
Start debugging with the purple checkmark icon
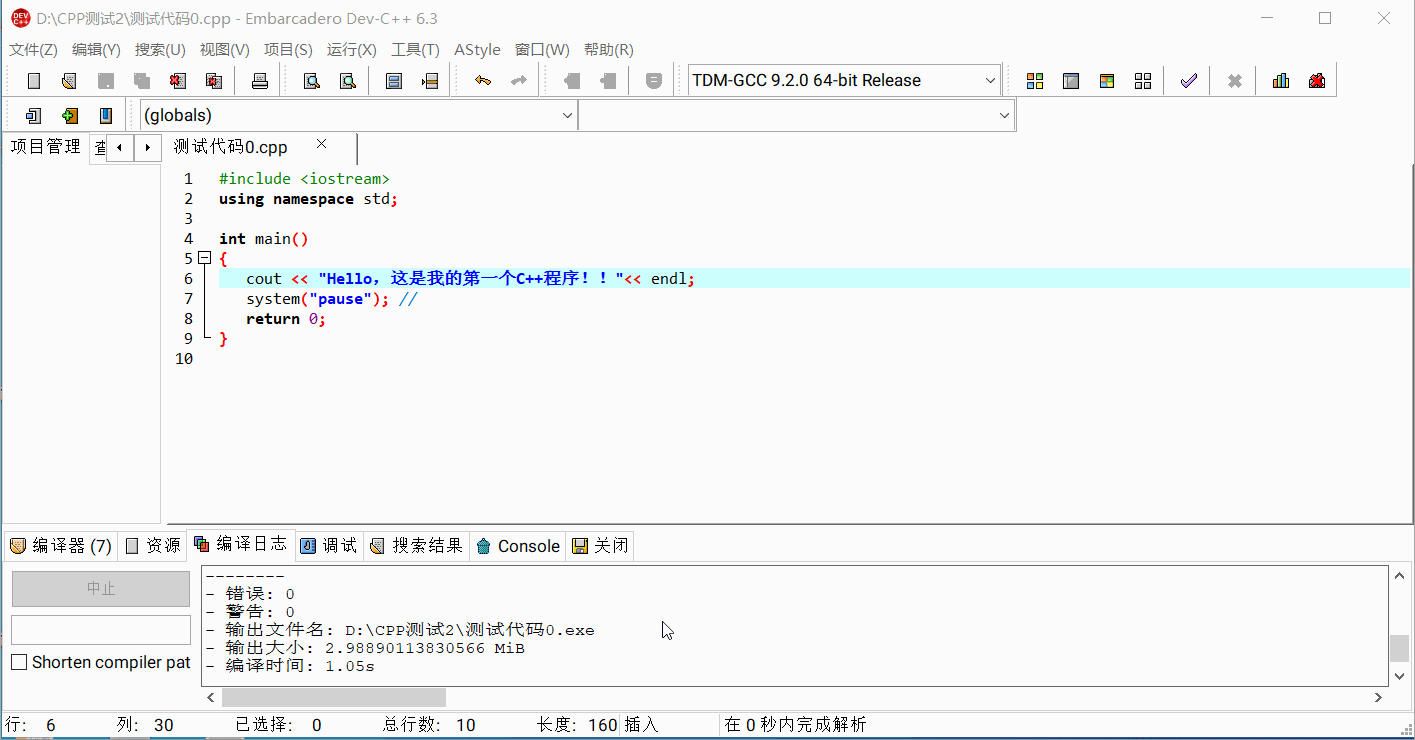click(x=1188, y=81)
